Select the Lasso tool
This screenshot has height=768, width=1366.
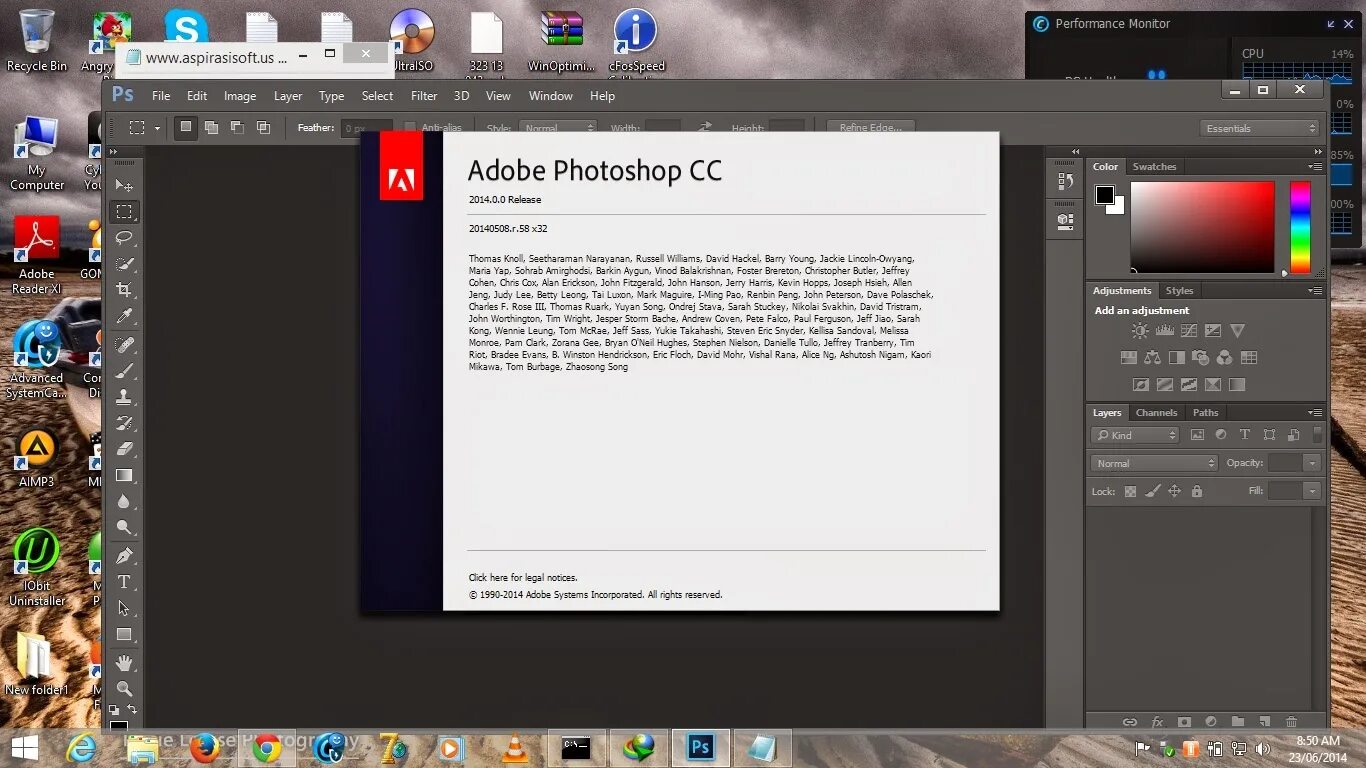point(124,238)
